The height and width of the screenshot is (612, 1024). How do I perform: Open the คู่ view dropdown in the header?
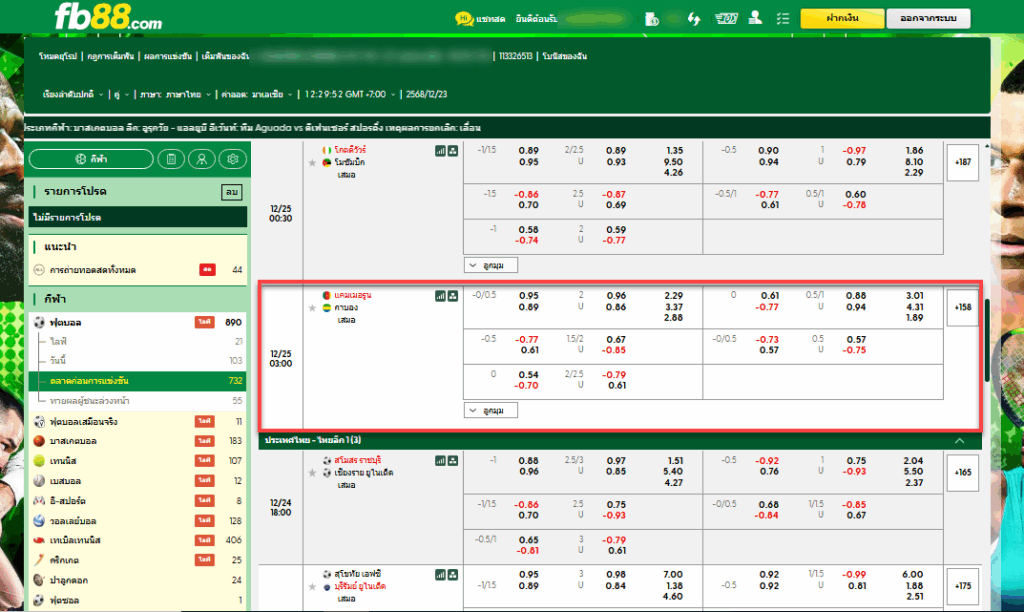[121, 94]
